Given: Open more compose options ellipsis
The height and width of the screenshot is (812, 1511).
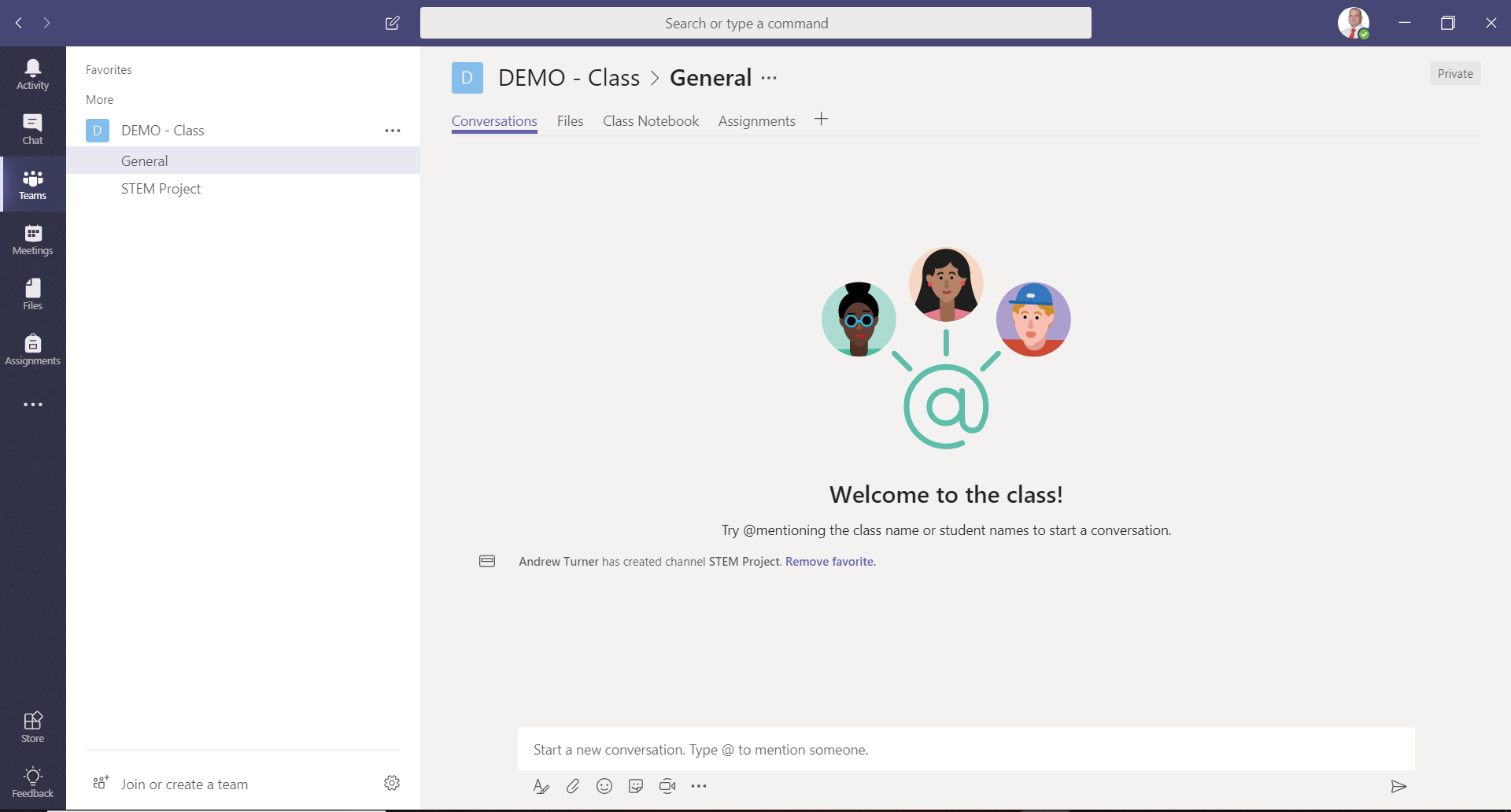Looking at the screenshot, I should tap(699, 786).
